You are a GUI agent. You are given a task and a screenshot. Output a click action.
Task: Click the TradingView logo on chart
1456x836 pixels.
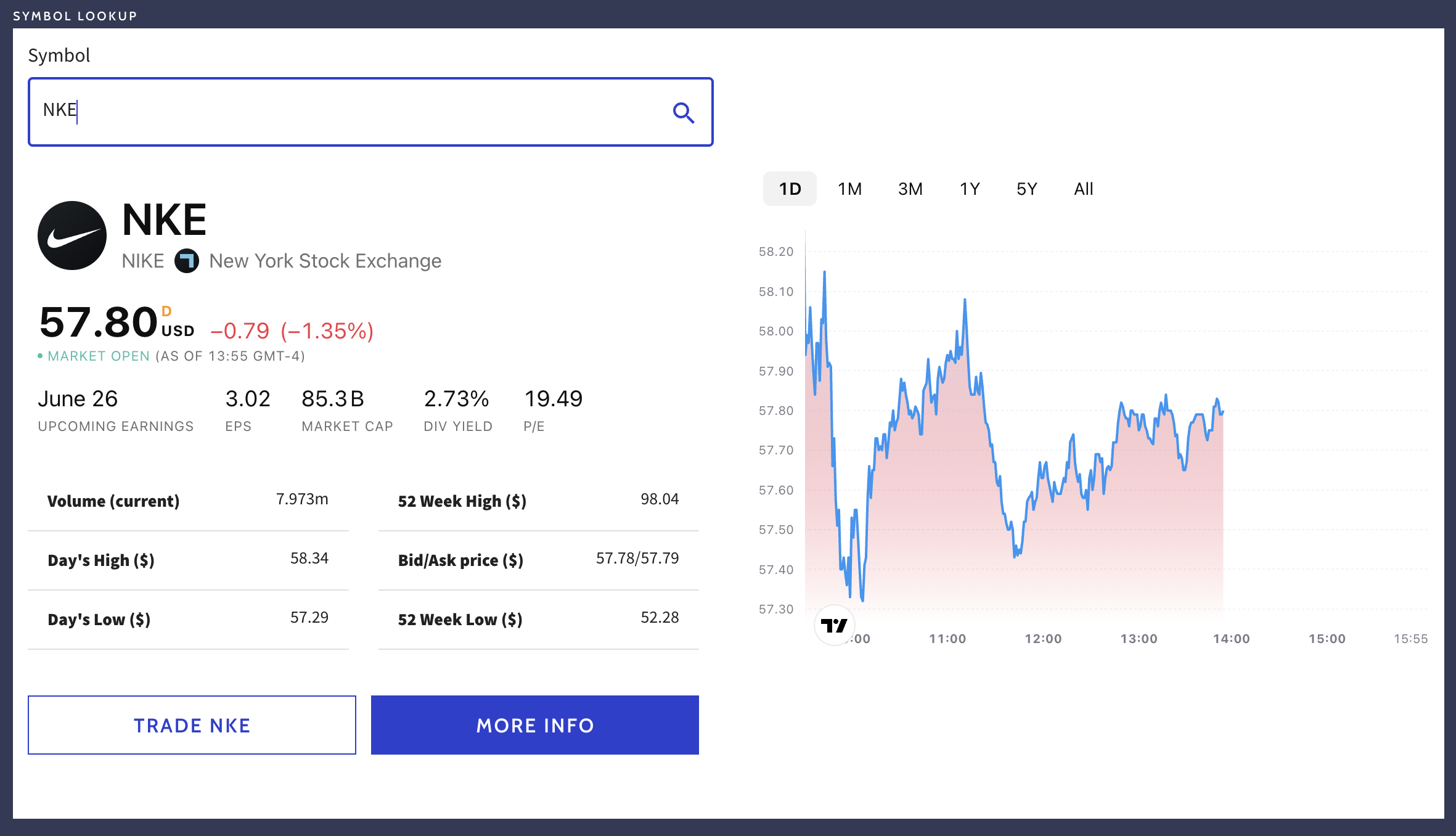[835, 626]
